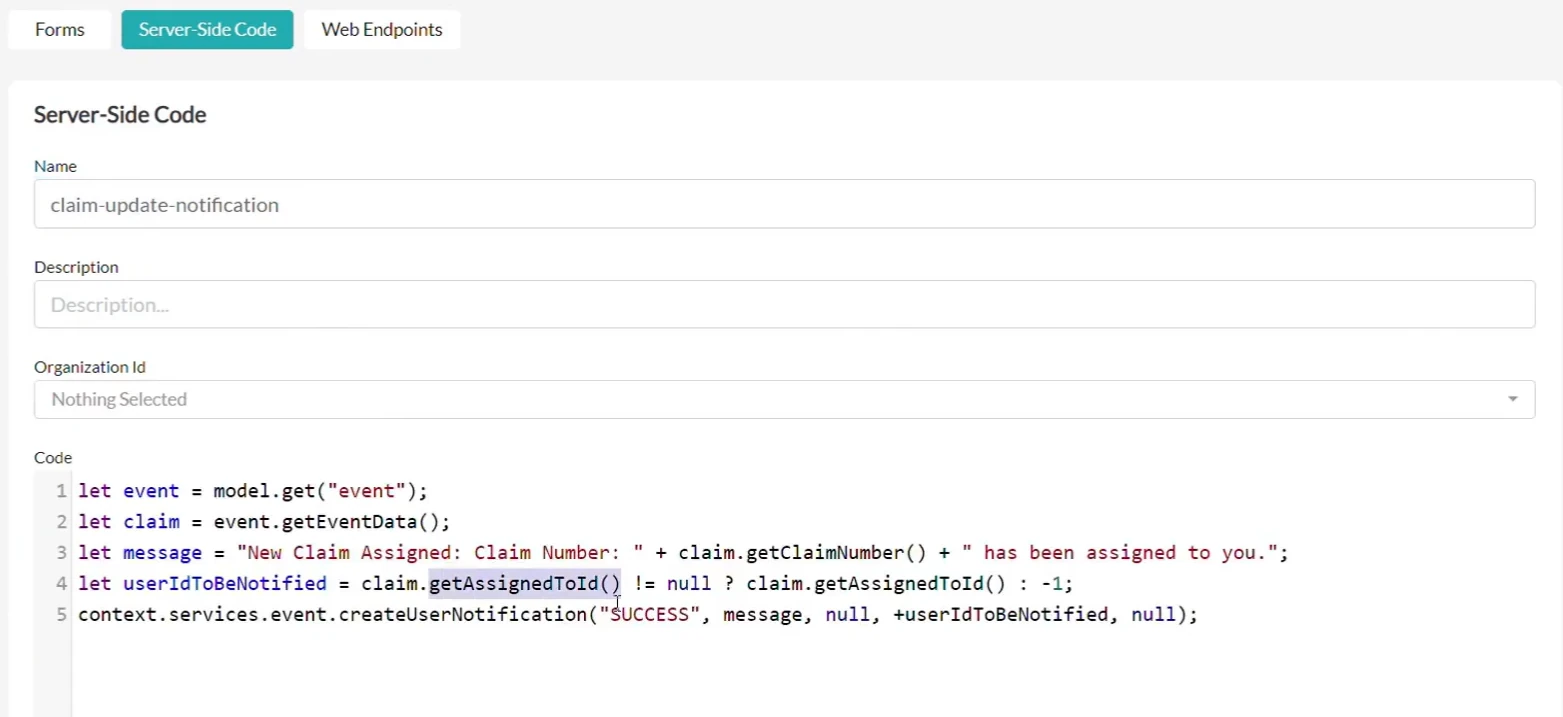Open the Server-Side Code tab
1563x717 pixels.
pos(207,30)
